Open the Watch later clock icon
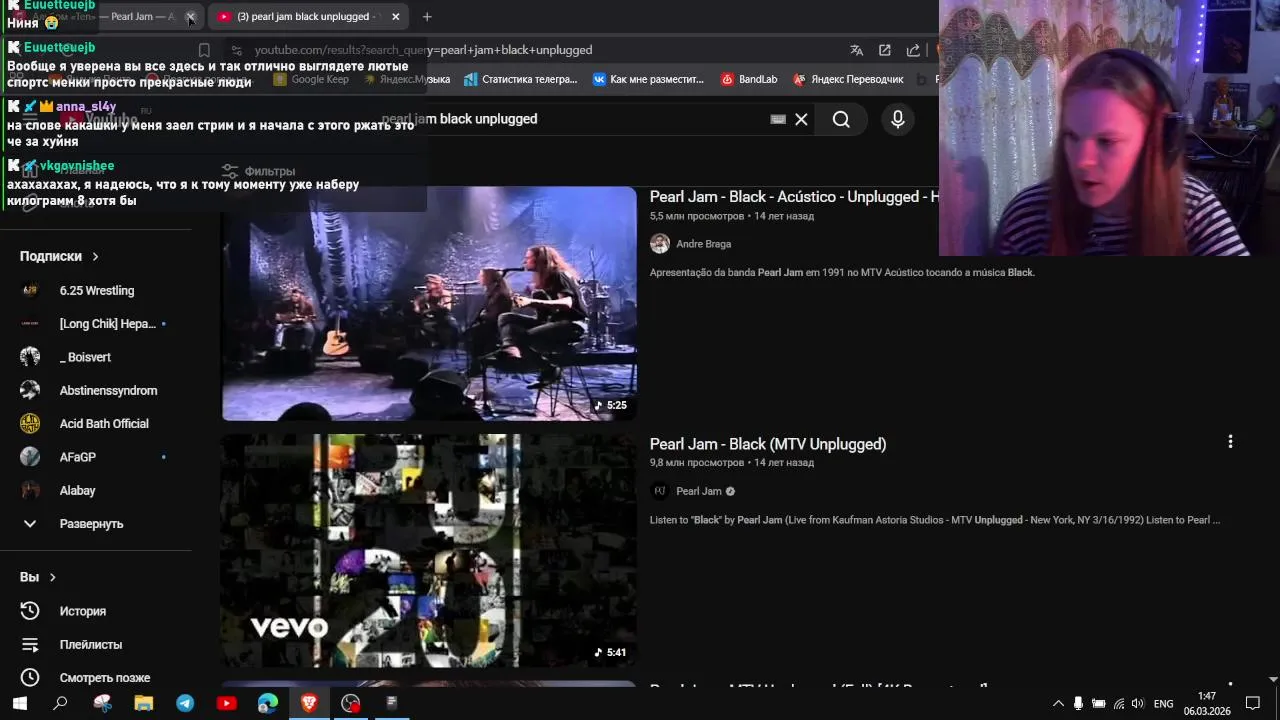 click(x=30, y=678)
